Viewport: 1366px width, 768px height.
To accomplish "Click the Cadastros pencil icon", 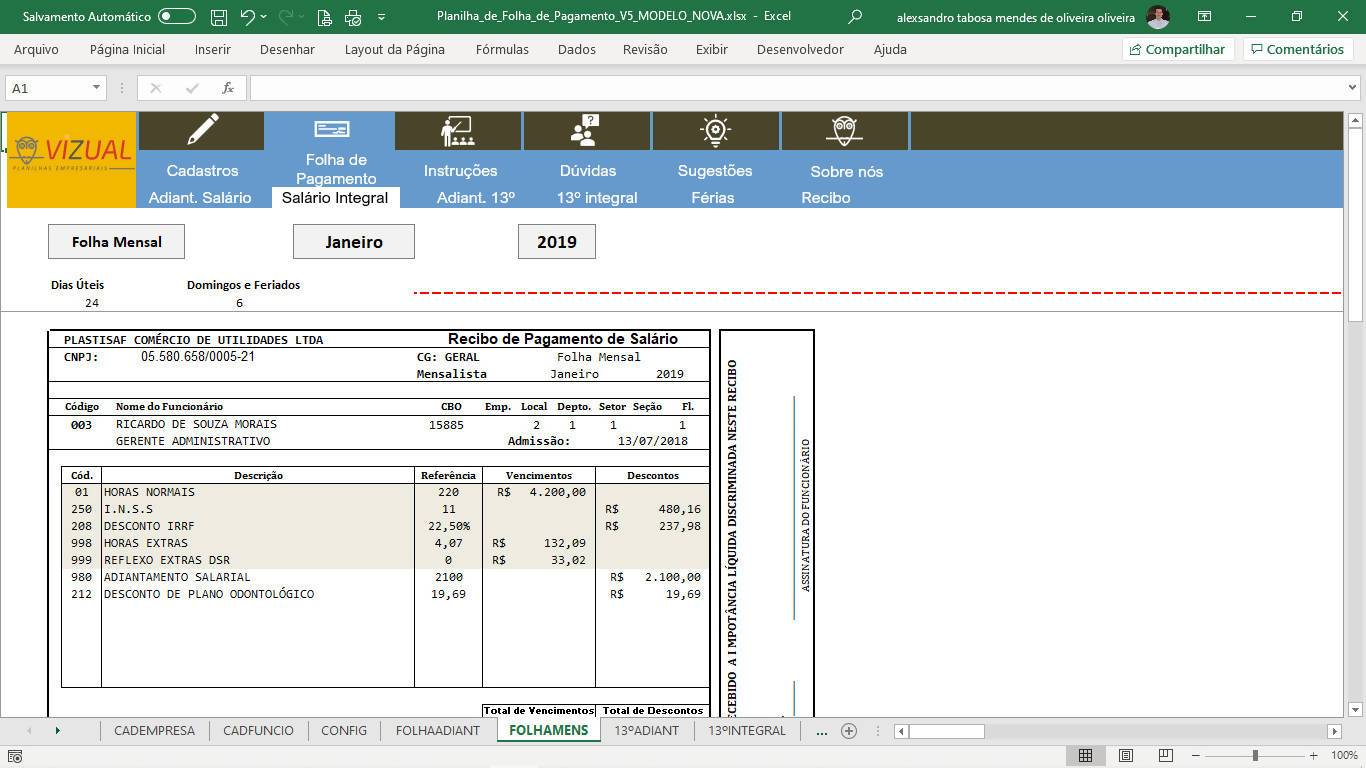I will (x=202, y=130).
